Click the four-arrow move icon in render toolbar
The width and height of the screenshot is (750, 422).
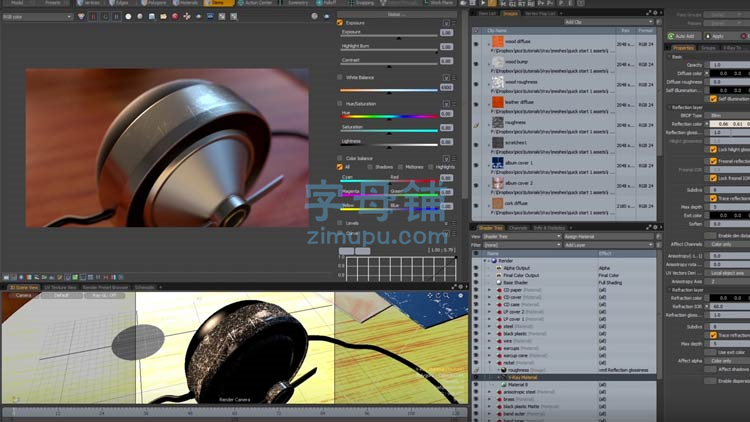click(x=187, y=16)
